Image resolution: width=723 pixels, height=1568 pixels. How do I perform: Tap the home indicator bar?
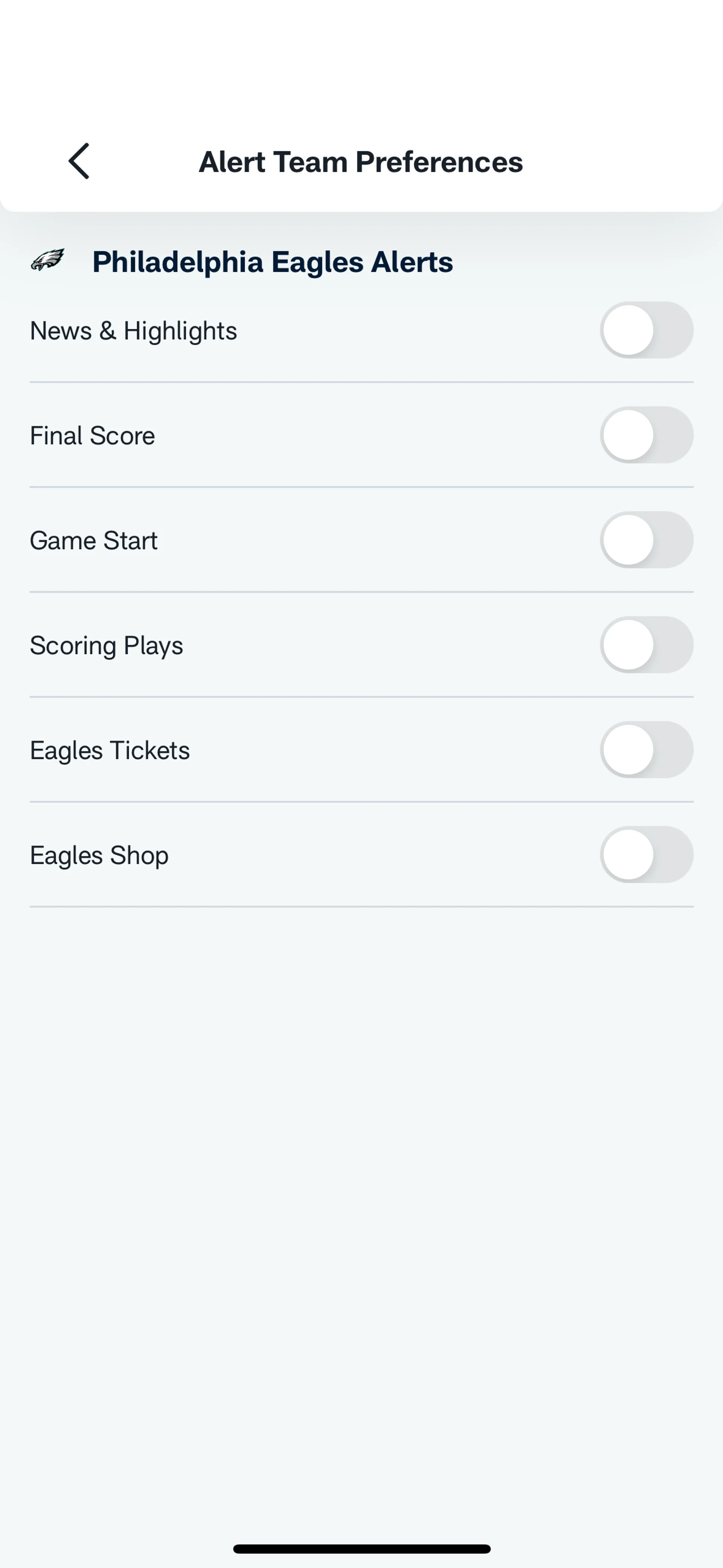pos(361,1548)
